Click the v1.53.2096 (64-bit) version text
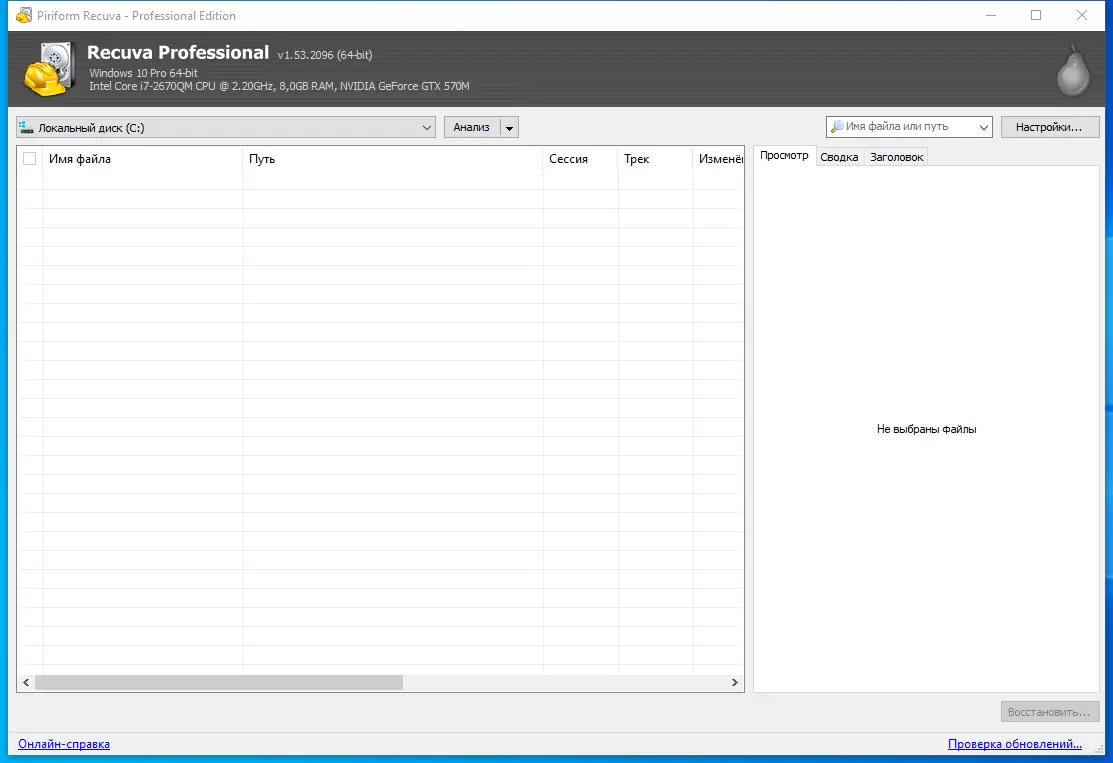The width and height of the screenshot is (1113, 763). 324,55
